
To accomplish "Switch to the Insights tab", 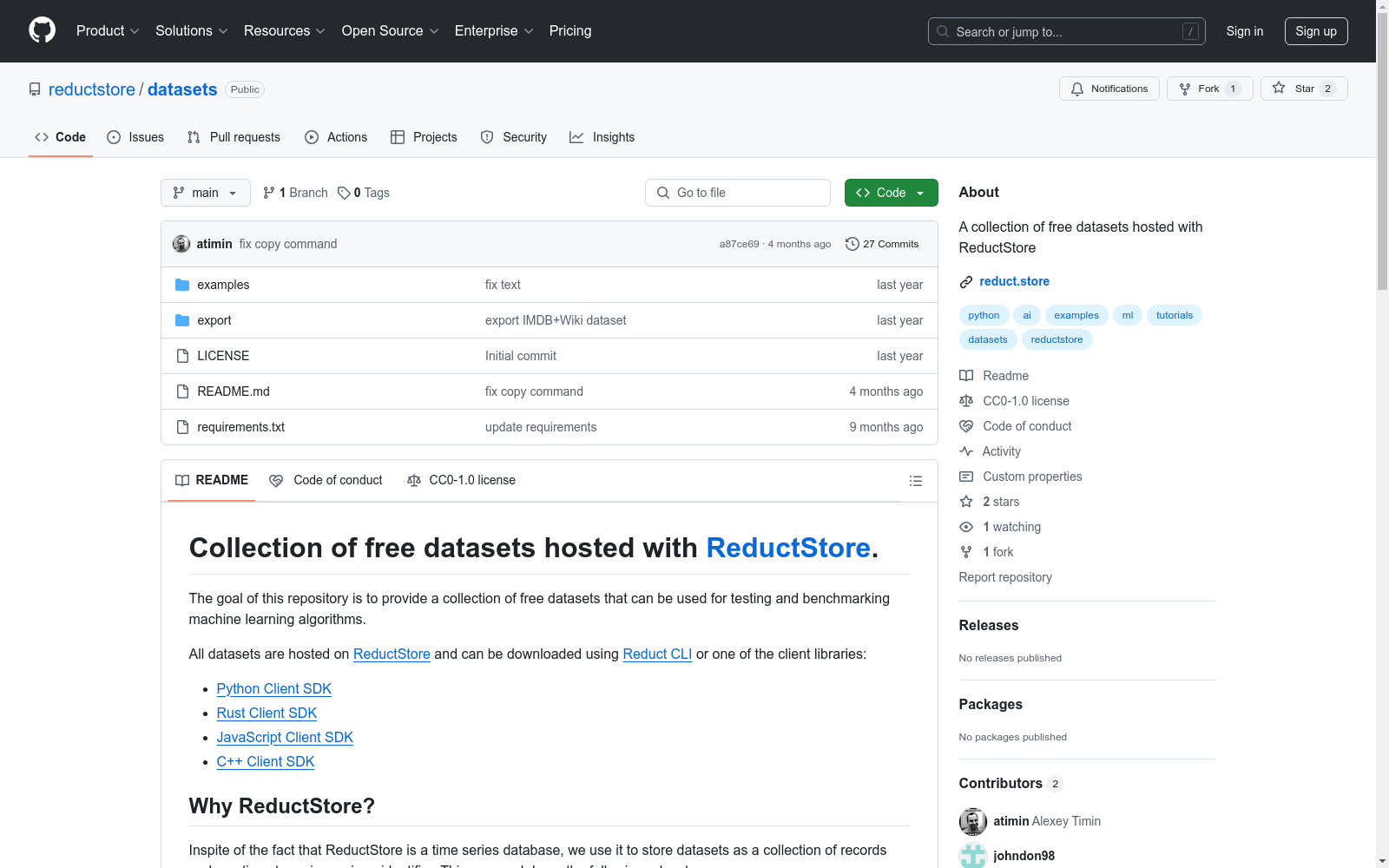I will (602, 137).
